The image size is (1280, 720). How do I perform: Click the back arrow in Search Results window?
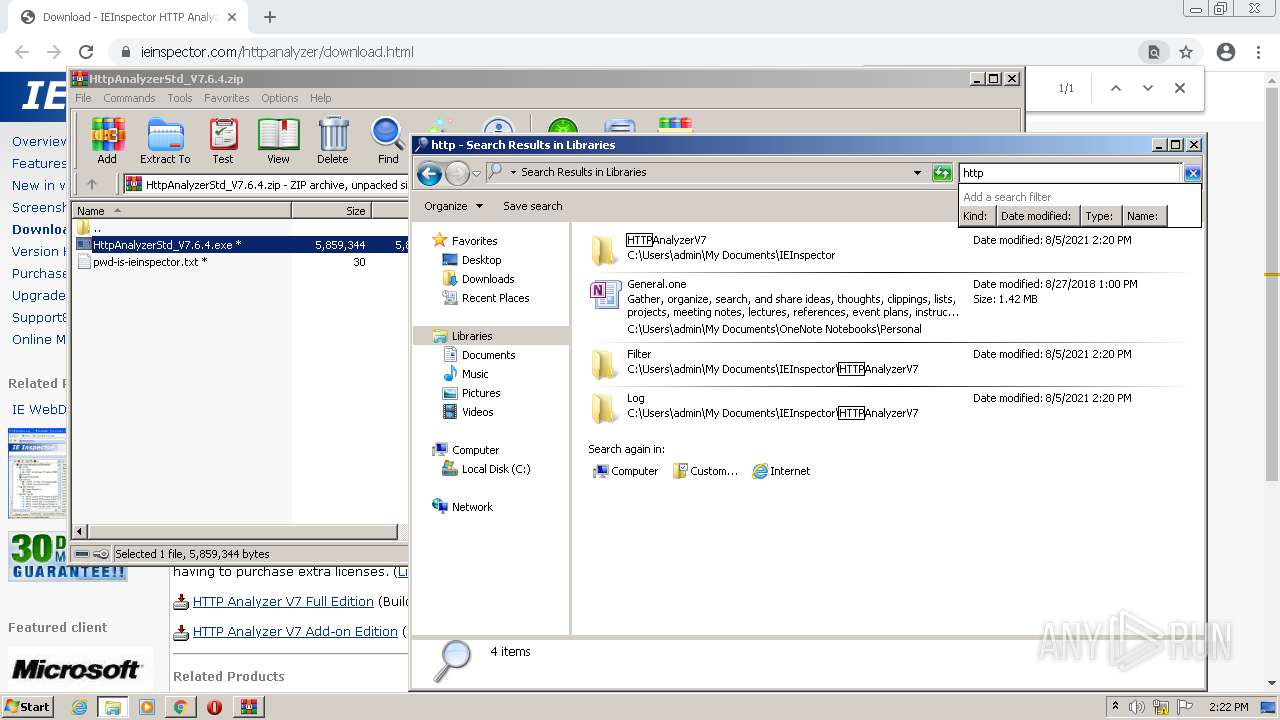point(429,173)
